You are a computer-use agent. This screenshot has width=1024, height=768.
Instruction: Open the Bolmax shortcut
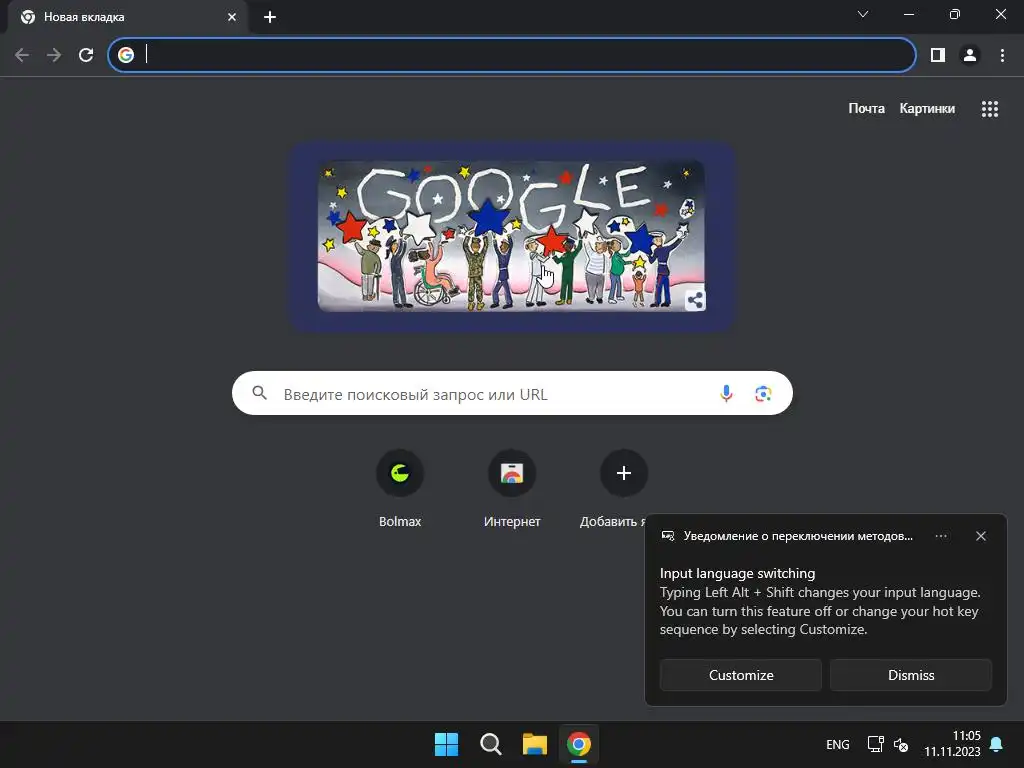(x=400, y=488)
